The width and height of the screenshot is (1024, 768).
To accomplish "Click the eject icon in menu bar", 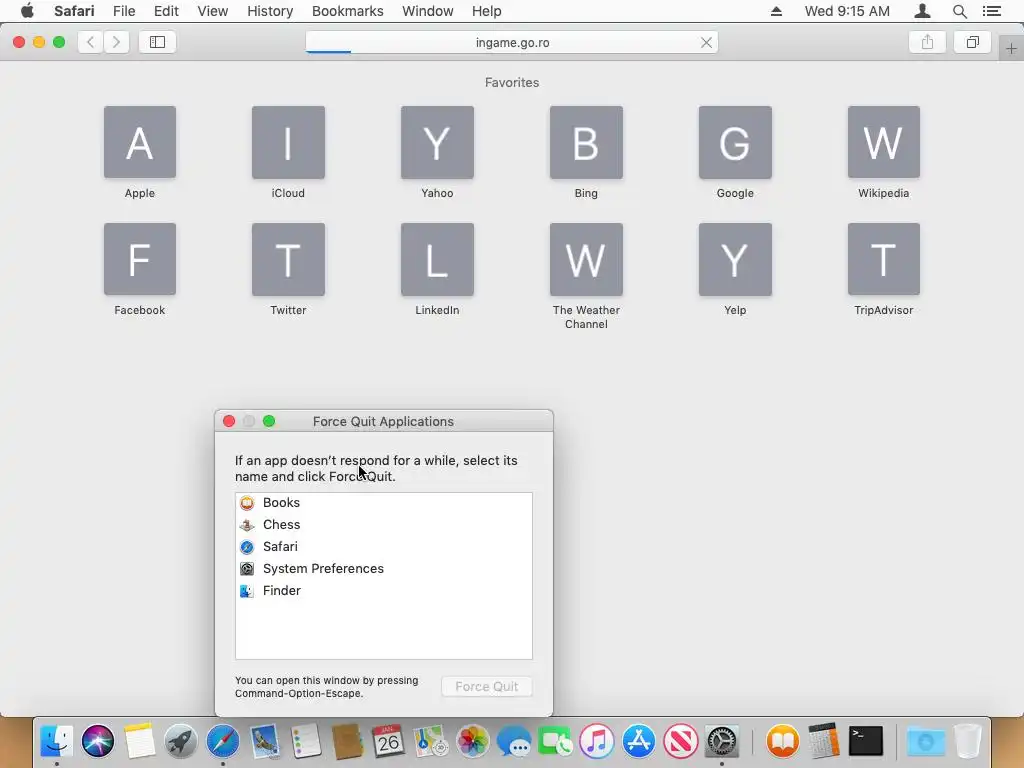I will click(x=776, y=11).
